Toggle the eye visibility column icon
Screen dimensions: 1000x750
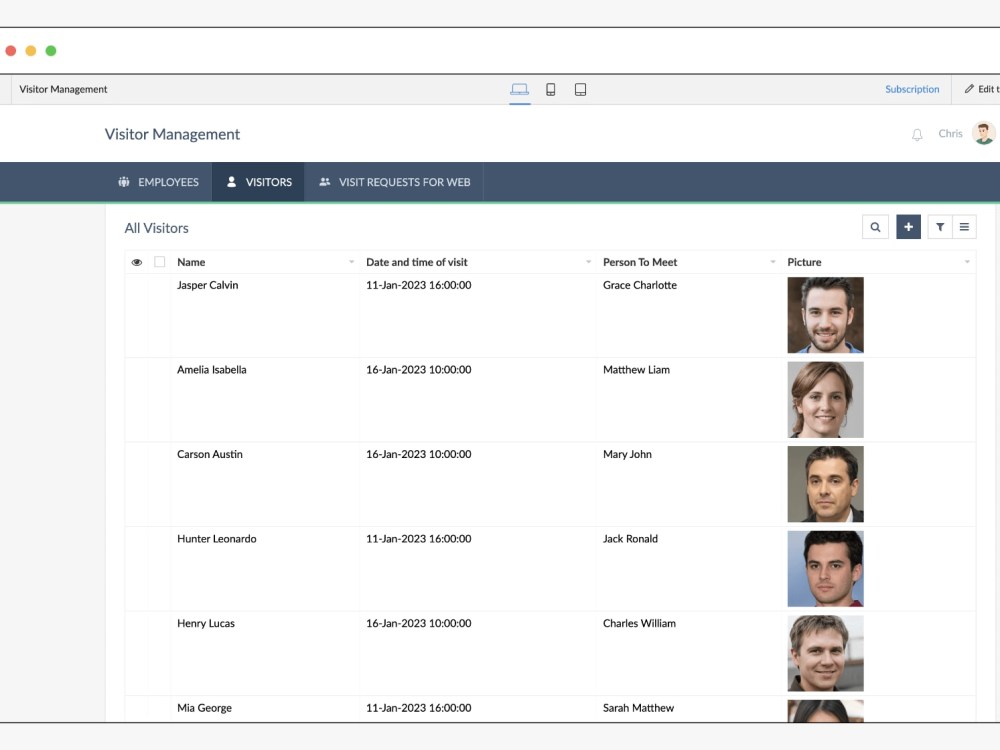pyautogui.click(x=136, y=262)
